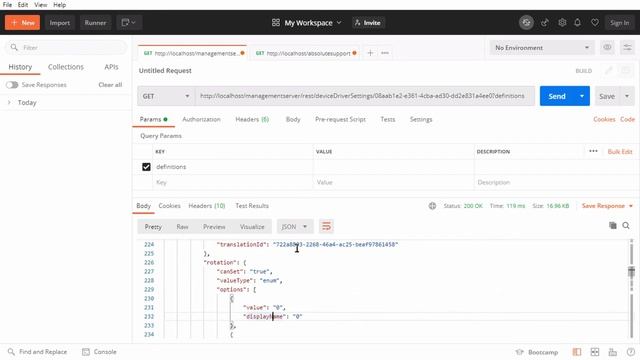Click the response body vertical scrollbar thumb
640x360 pixels.
(631, 272)
